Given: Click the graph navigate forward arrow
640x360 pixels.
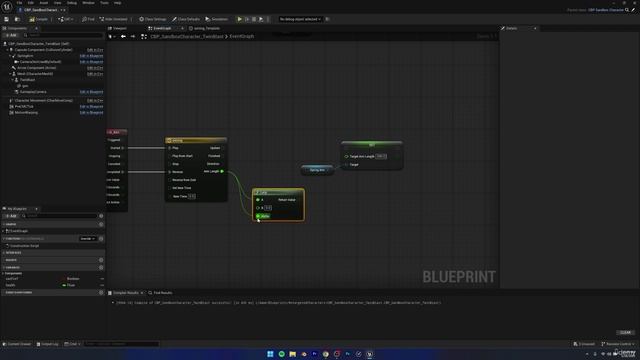Looking at the screenshot, I should [x=133, y=36].
